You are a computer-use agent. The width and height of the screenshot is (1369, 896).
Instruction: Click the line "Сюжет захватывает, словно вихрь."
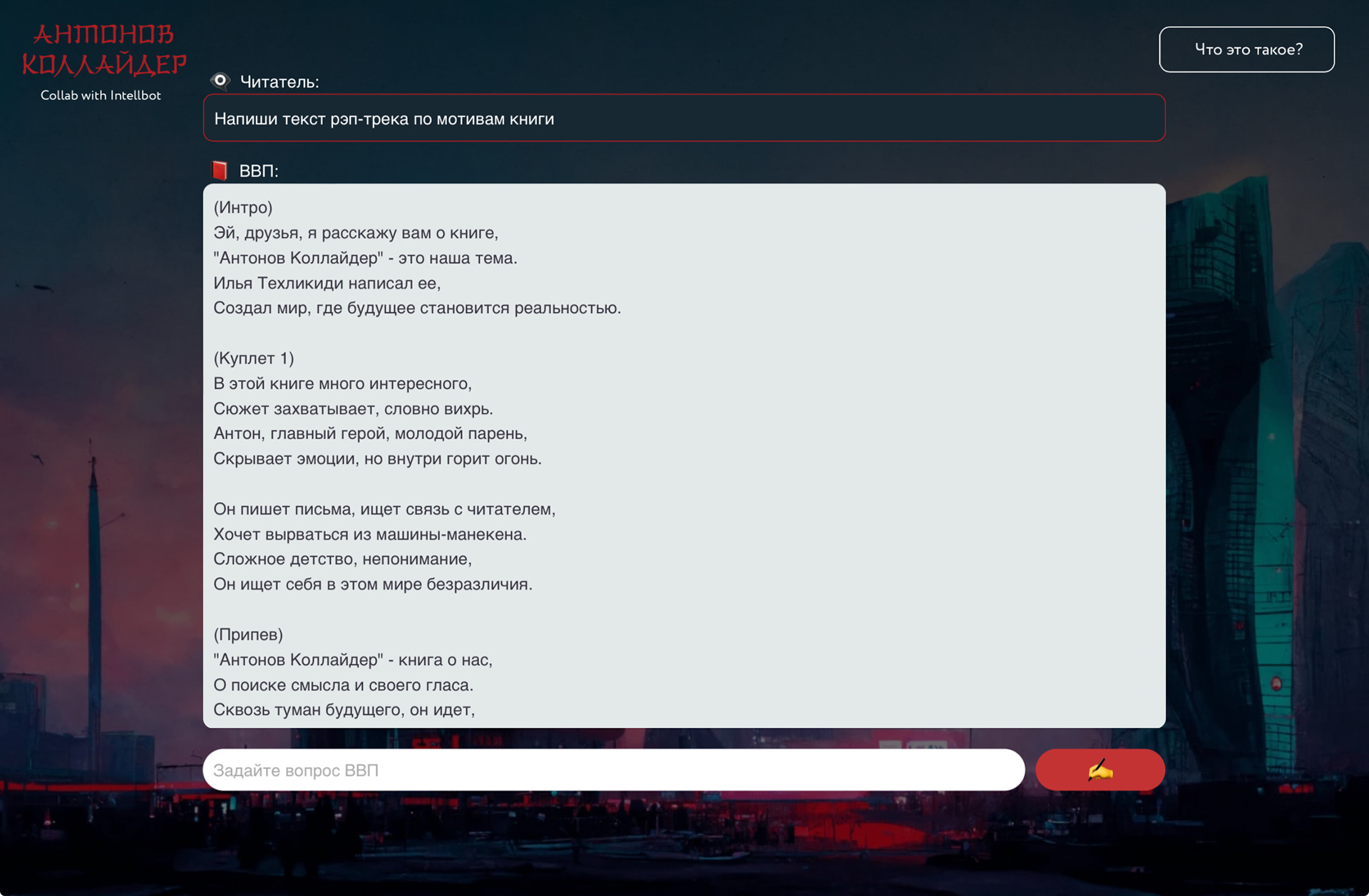click(x=353, y=408)
